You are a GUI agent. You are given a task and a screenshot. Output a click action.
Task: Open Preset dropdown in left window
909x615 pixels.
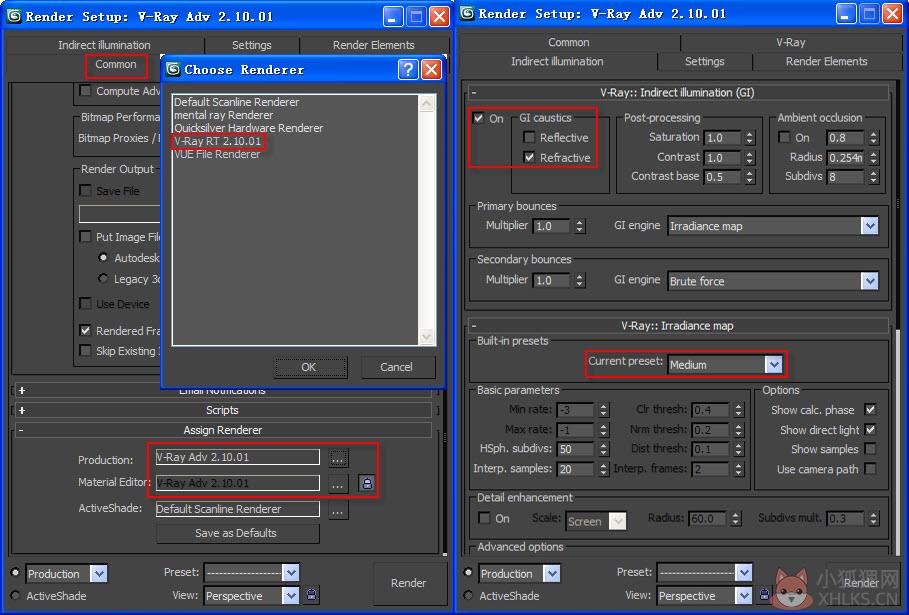[x=252, y=573]
